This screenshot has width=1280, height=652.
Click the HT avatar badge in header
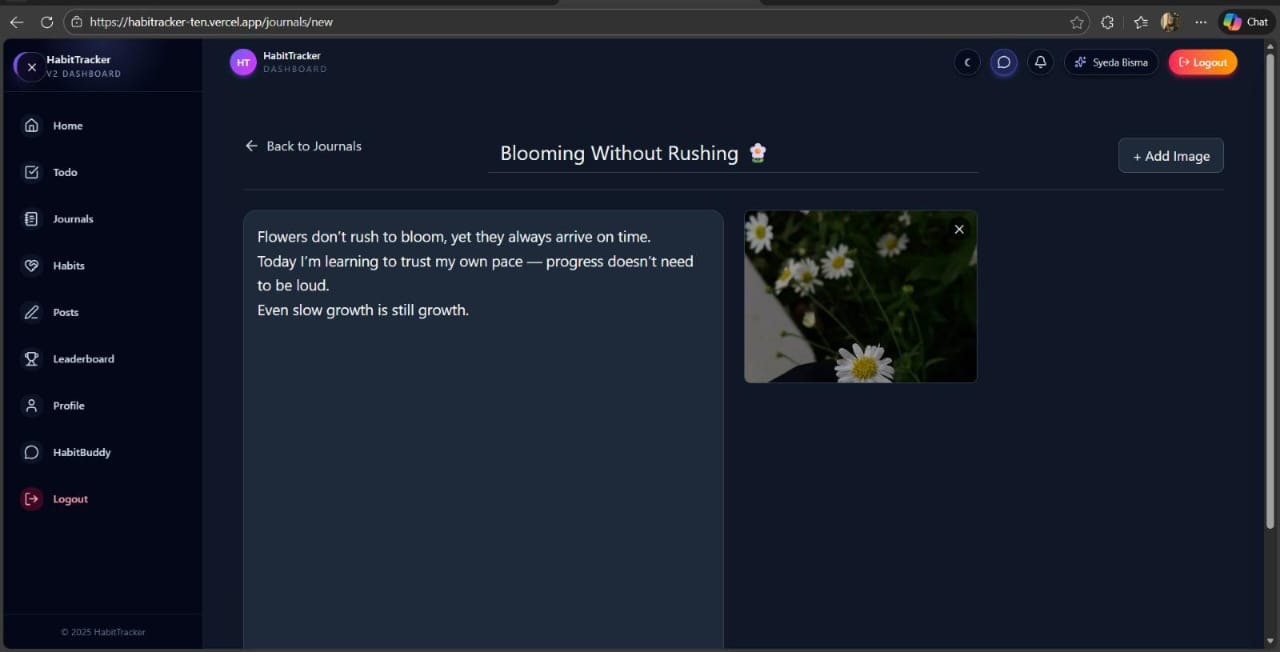click(243, 62)
